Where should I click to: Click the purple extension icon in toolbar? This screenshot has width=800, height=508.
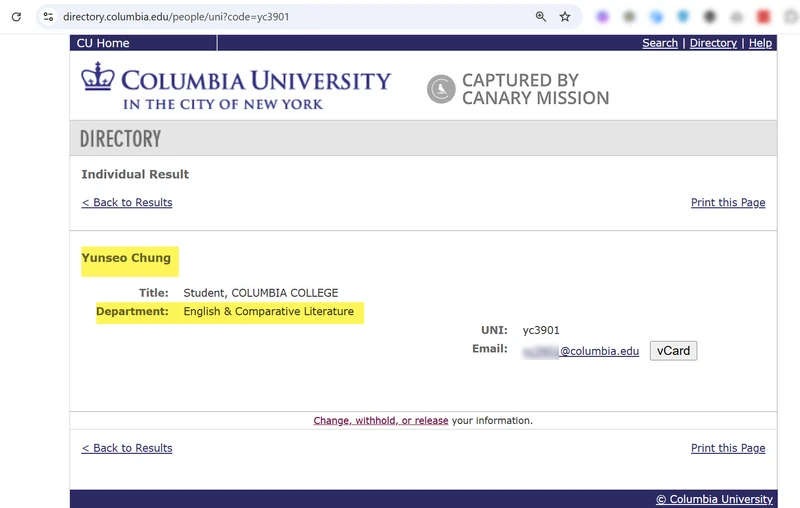pos(603,17)
